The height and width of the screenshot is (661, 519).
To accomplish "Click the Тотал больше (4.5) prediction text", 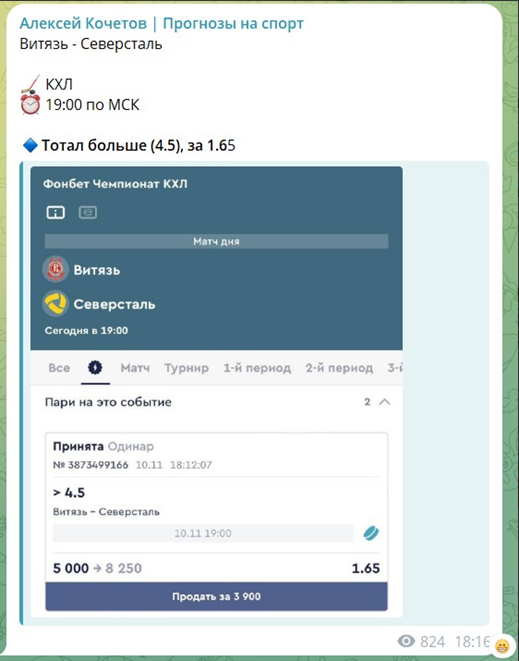I will pos(138,145).
